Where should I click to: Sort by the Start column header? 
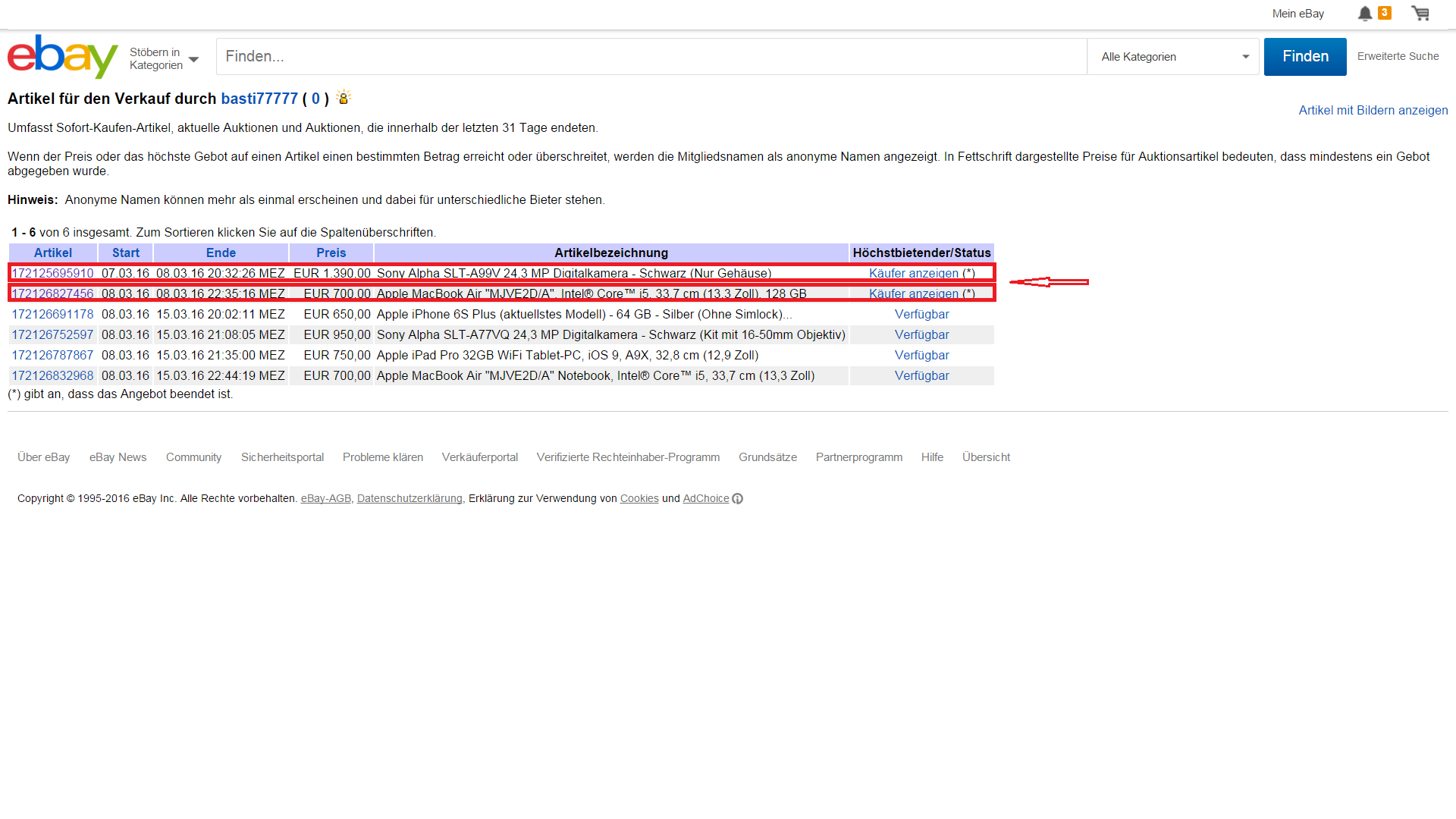(x=126, y=253)
